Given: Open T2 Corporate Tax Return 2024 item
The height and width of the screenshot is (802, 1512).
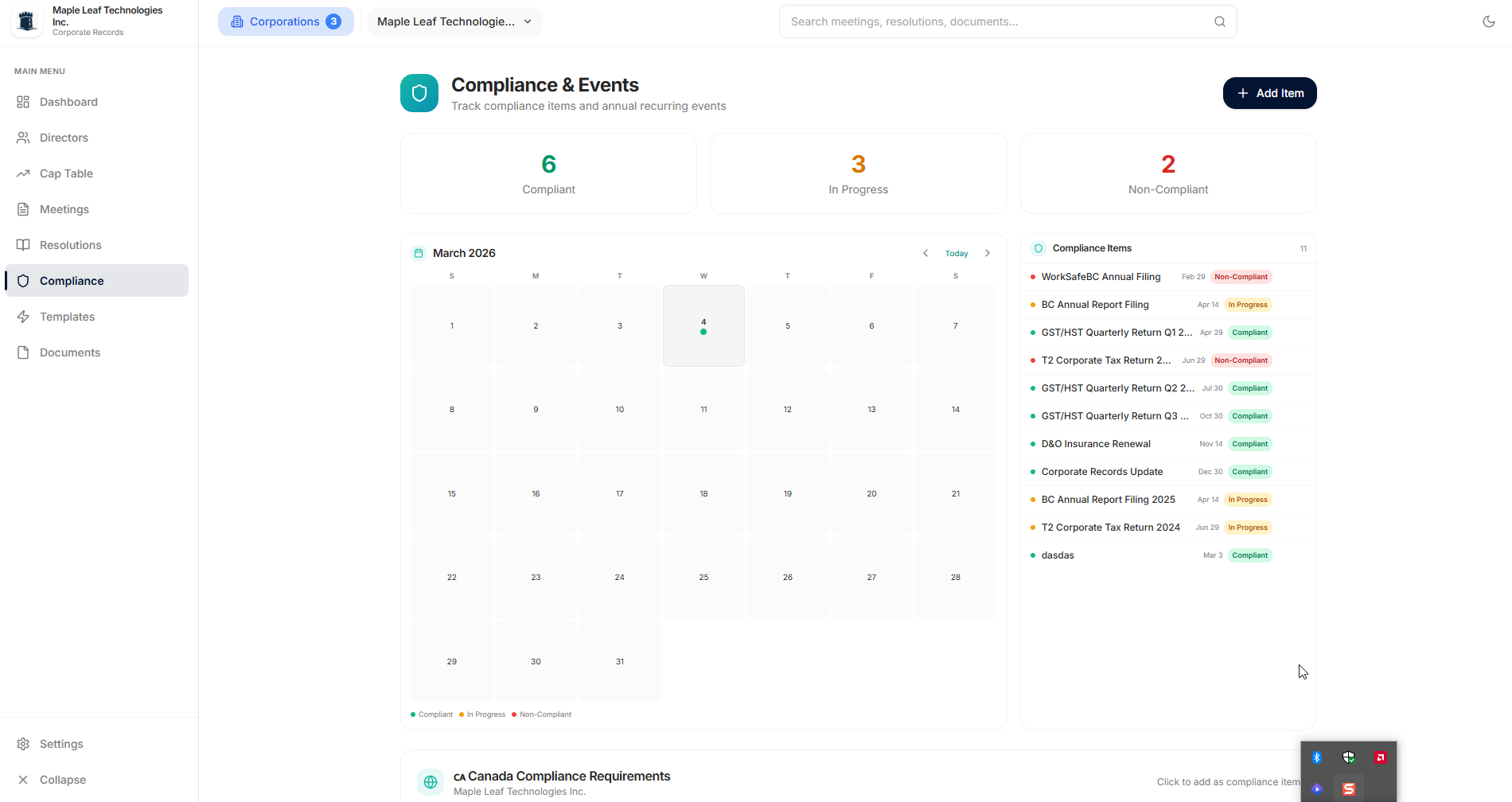Looking at the screenshot, I should point(1168,528).
